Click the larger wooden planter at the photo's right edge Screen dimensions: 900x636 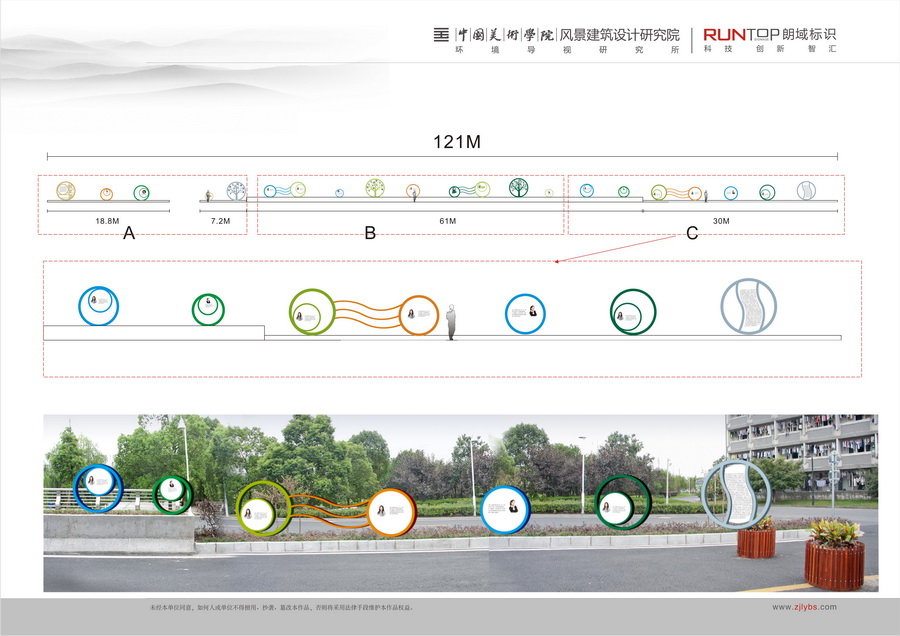[835, 556]
